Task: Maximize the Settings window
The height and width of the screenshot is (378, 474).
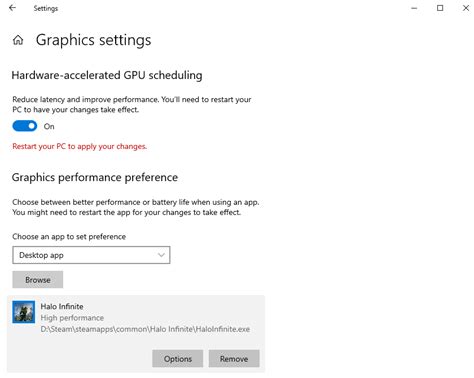Action: coord(440,8)
